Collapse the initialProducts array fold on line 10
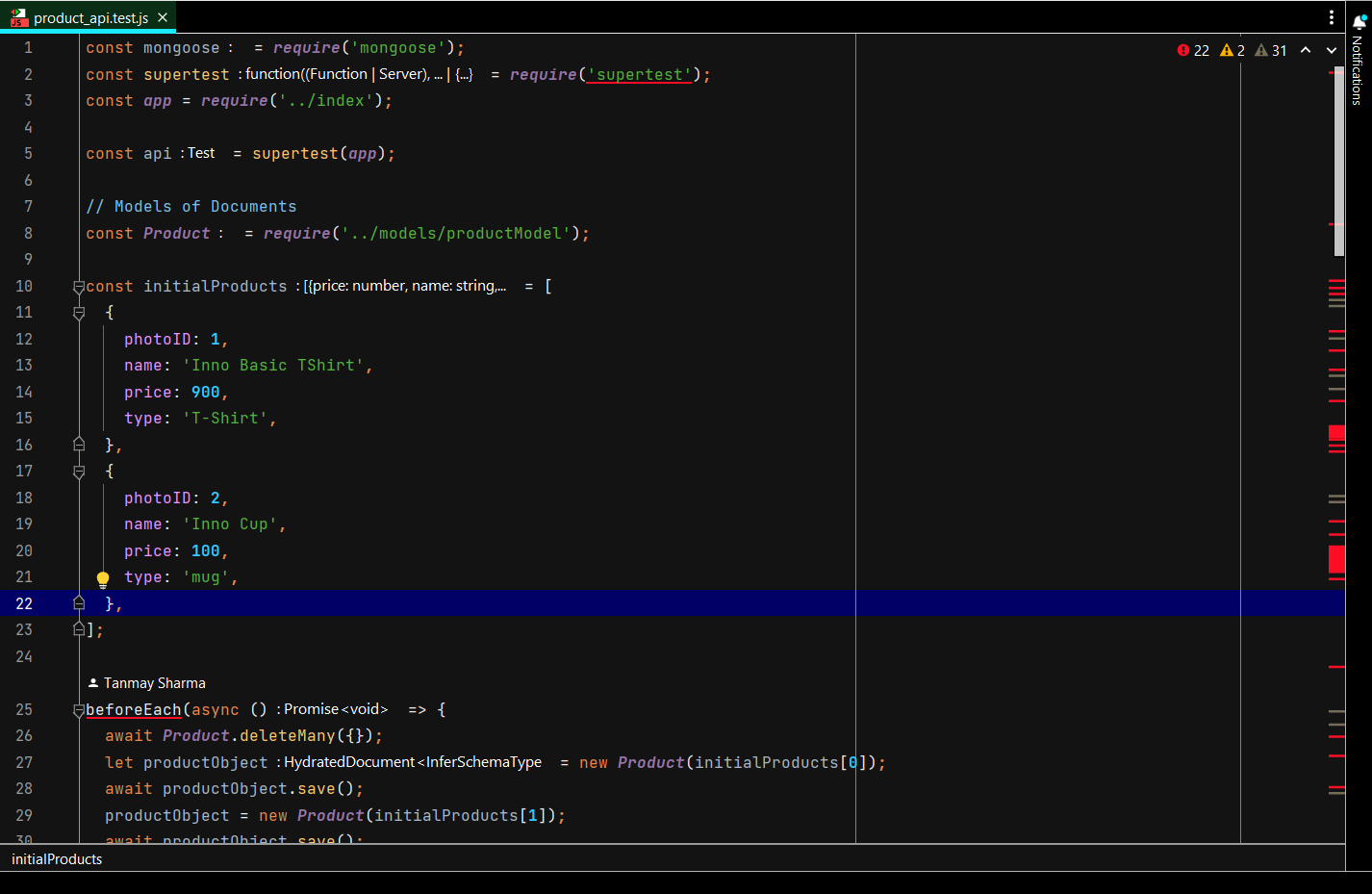Screen dimensions: 1372x894 click(79, 287)
